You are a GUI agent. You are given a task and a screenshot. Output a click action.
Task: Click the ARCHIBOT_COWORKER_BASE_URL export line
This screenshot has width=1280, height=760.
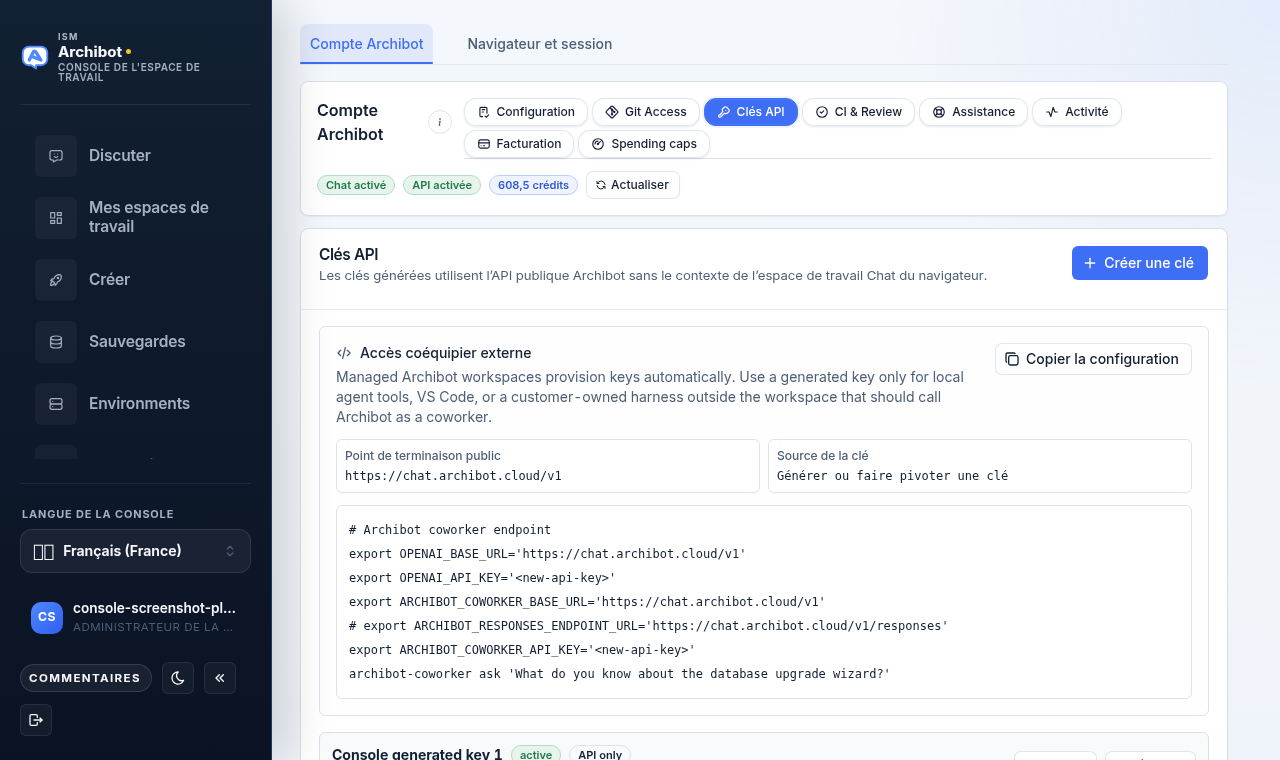tap(587, 602)
